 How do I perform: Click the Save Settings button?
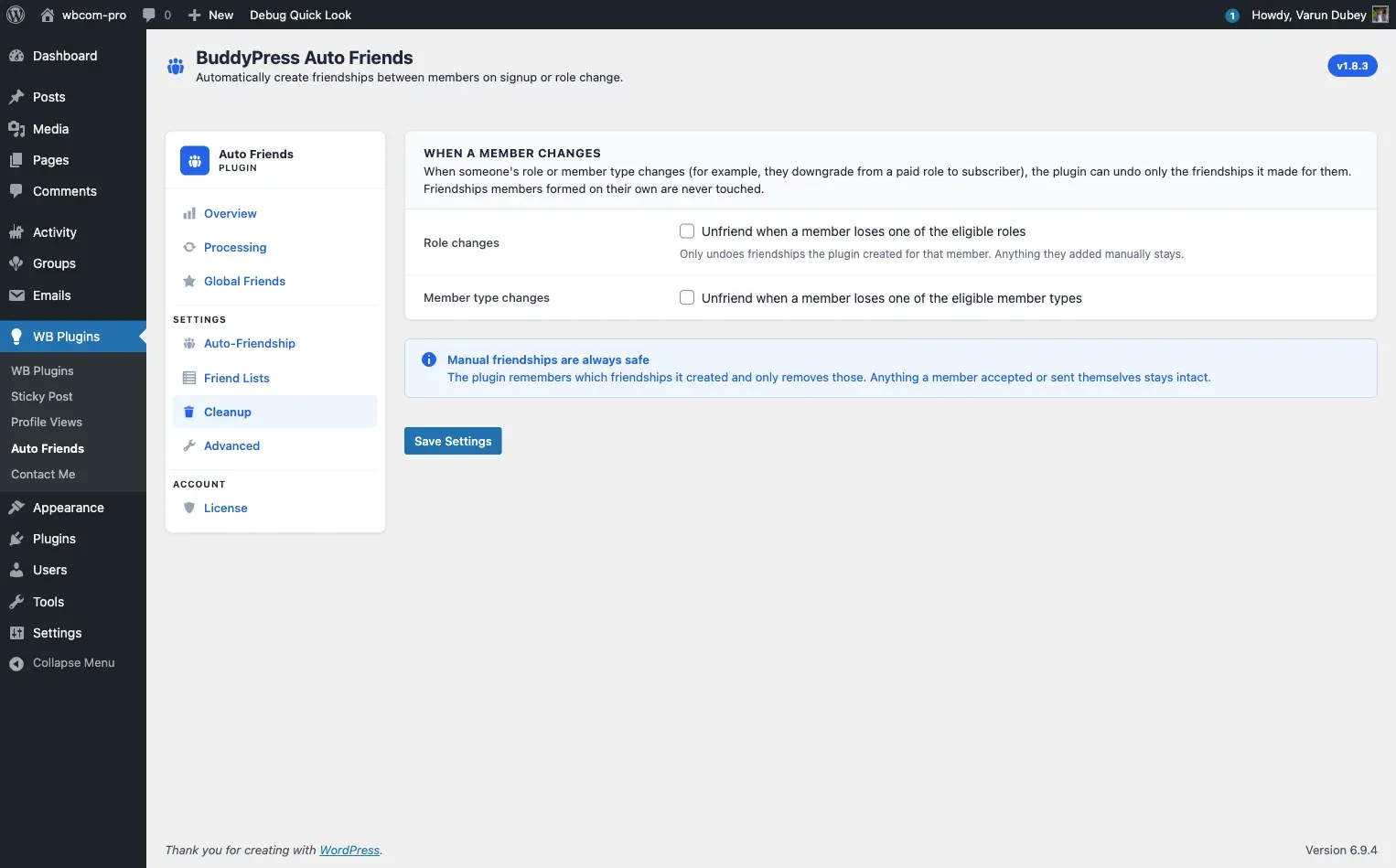coord(453,441)
